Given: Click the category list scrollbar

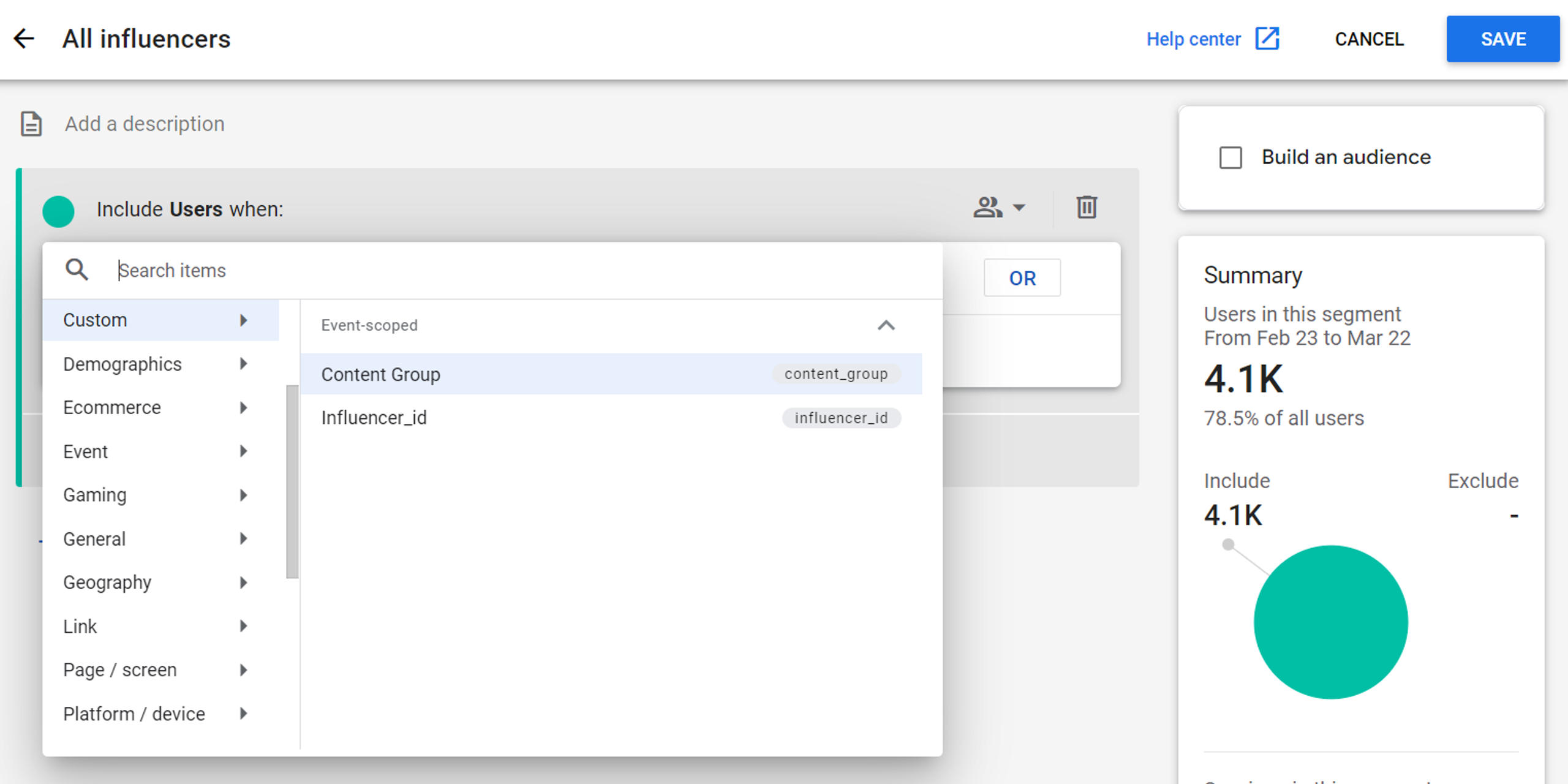Looking at the screenshot, I should click(292, 481).
